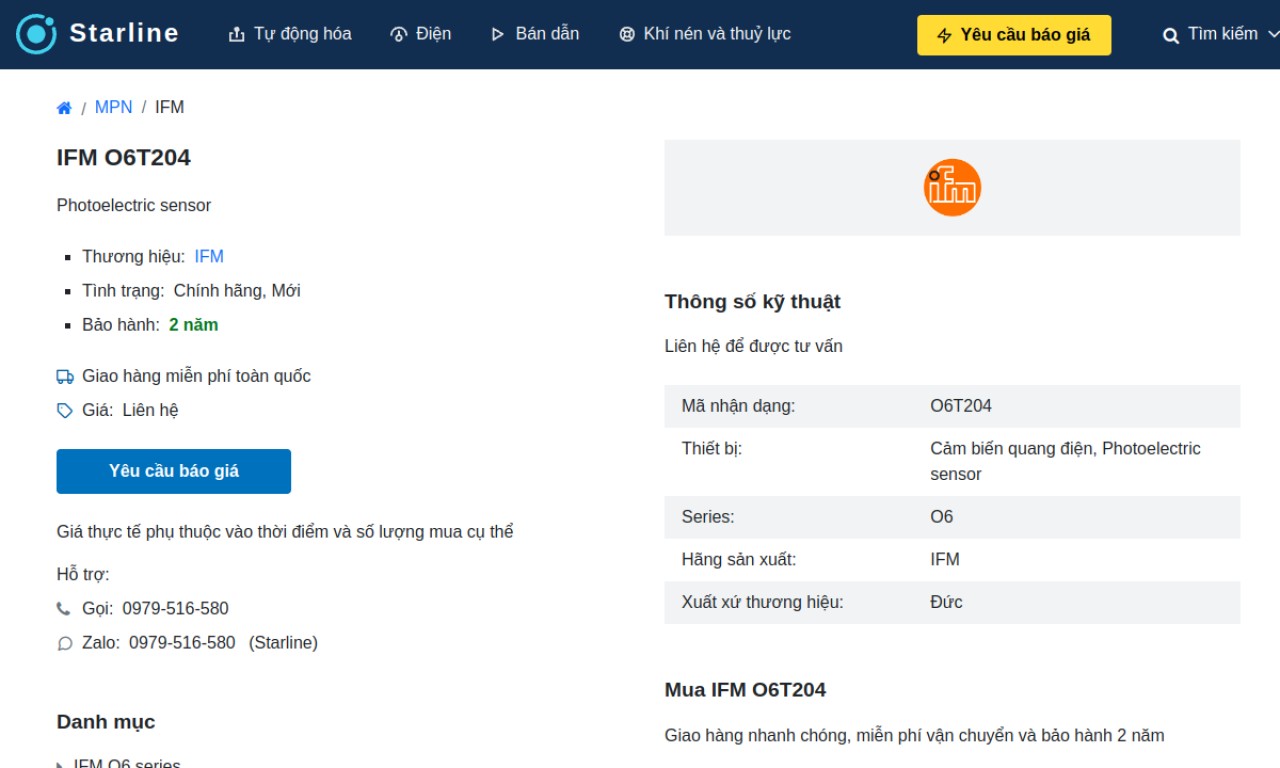Click the delivery truck icon
The width and height of the screenshot is (1280, 768).
click(65, 377)
